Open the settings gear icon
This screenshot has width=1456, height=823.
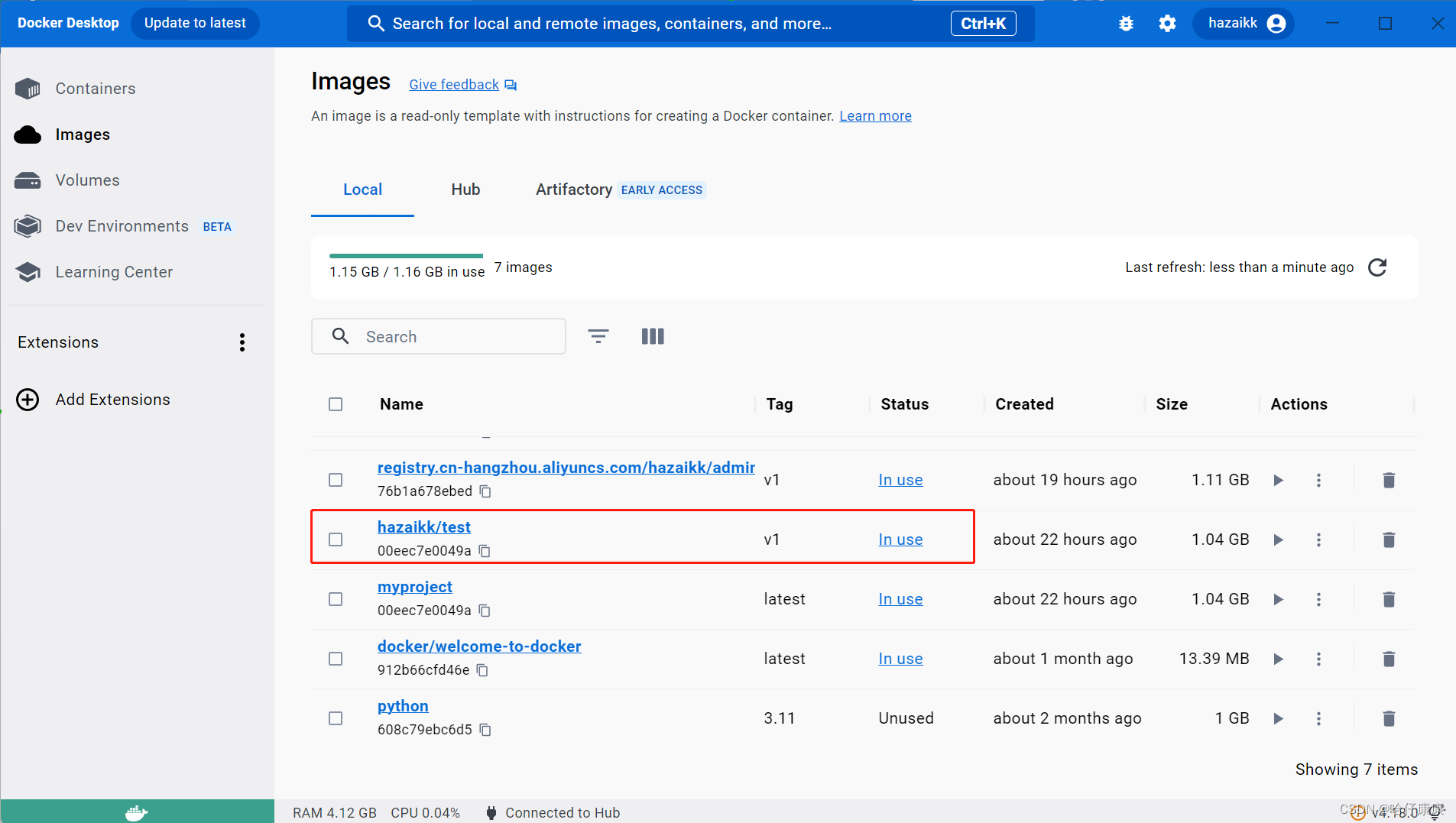1167,24
